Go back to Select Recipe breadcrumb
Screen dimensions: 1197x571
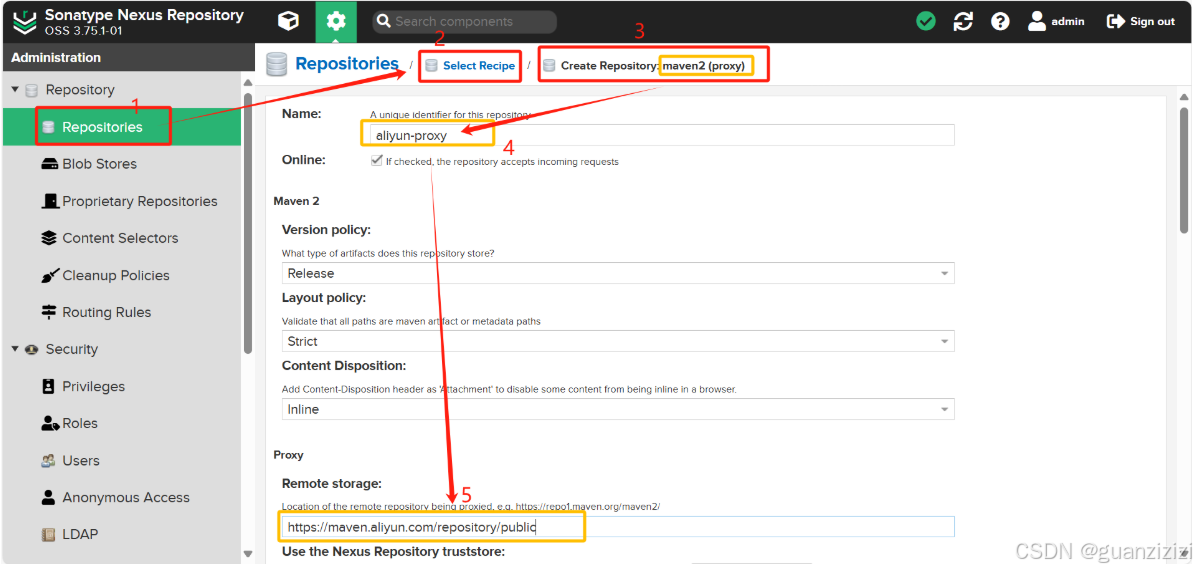pos(479,66)
